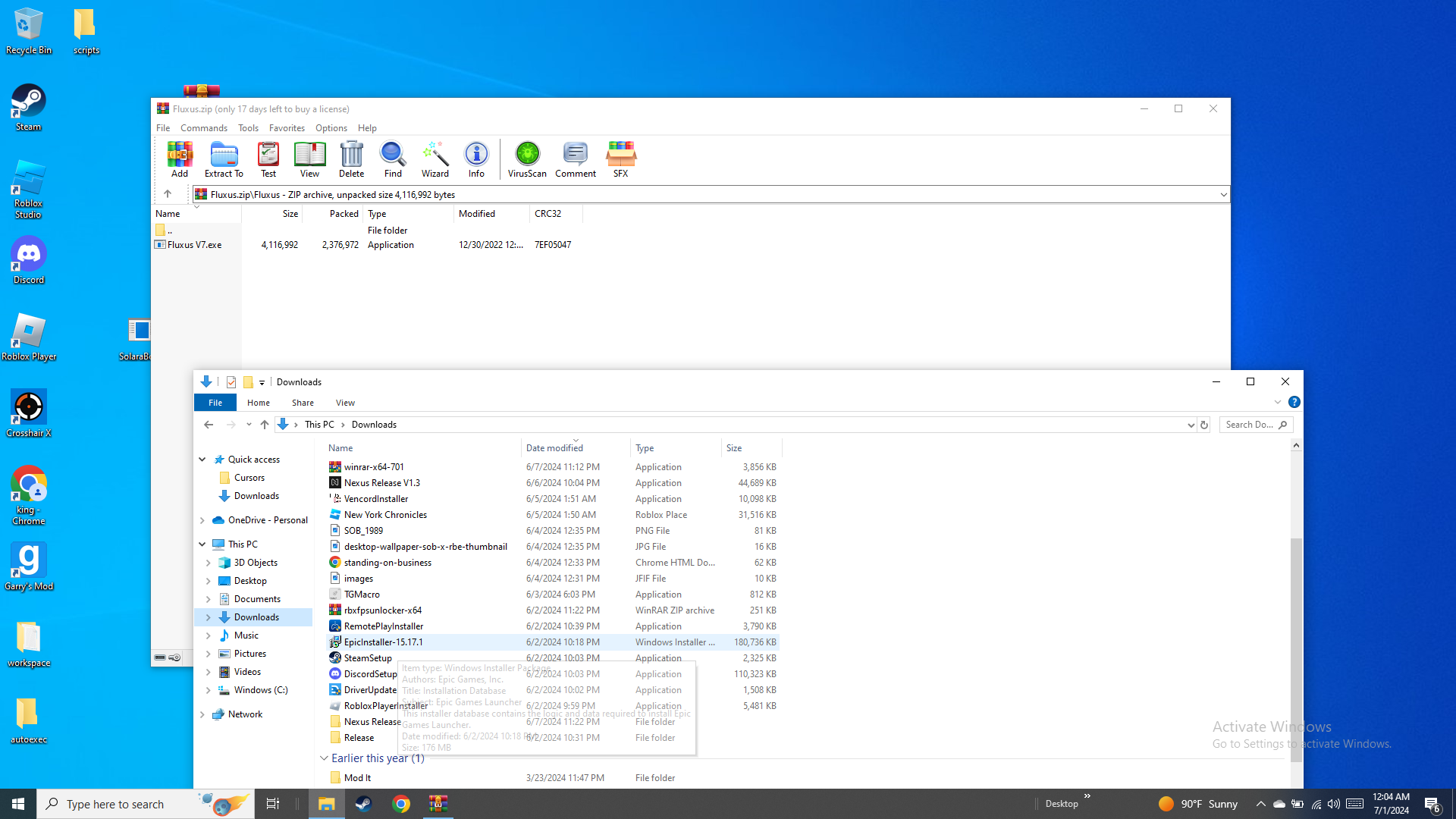Screen dimensions: 1456x819
Task: Open Steam from the taskbar
Action: tap(364, 804)
